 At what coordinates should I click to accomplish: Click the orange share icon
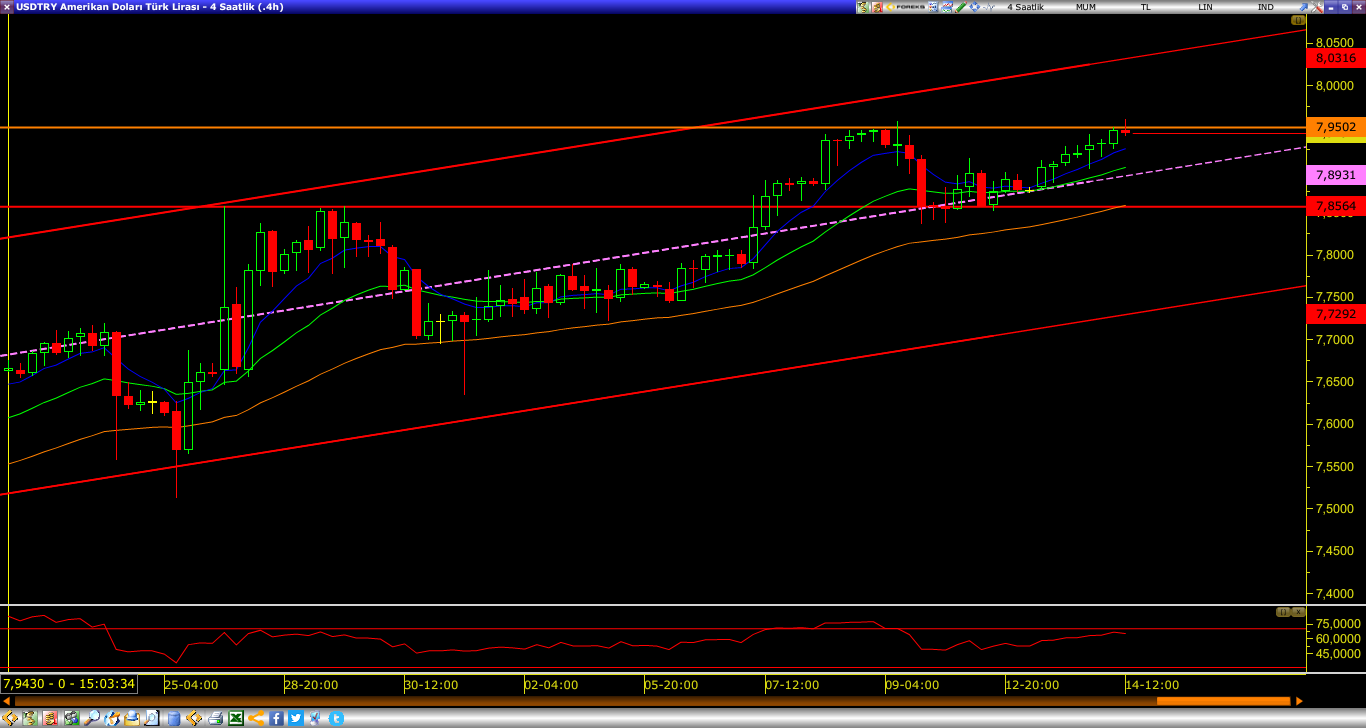pos(256,718)
